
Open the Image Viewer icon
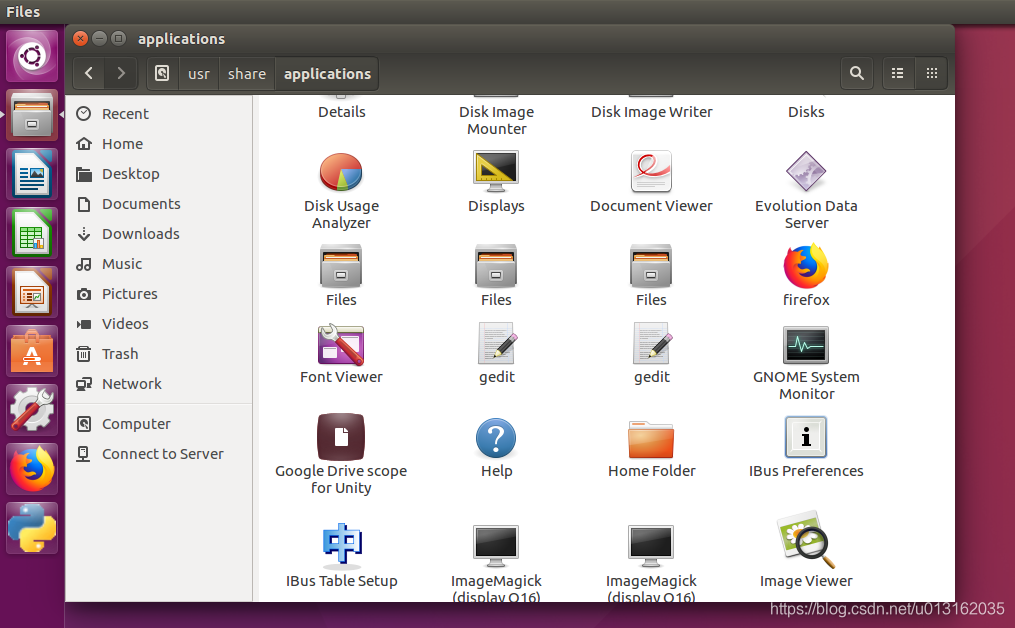[806, 540]
